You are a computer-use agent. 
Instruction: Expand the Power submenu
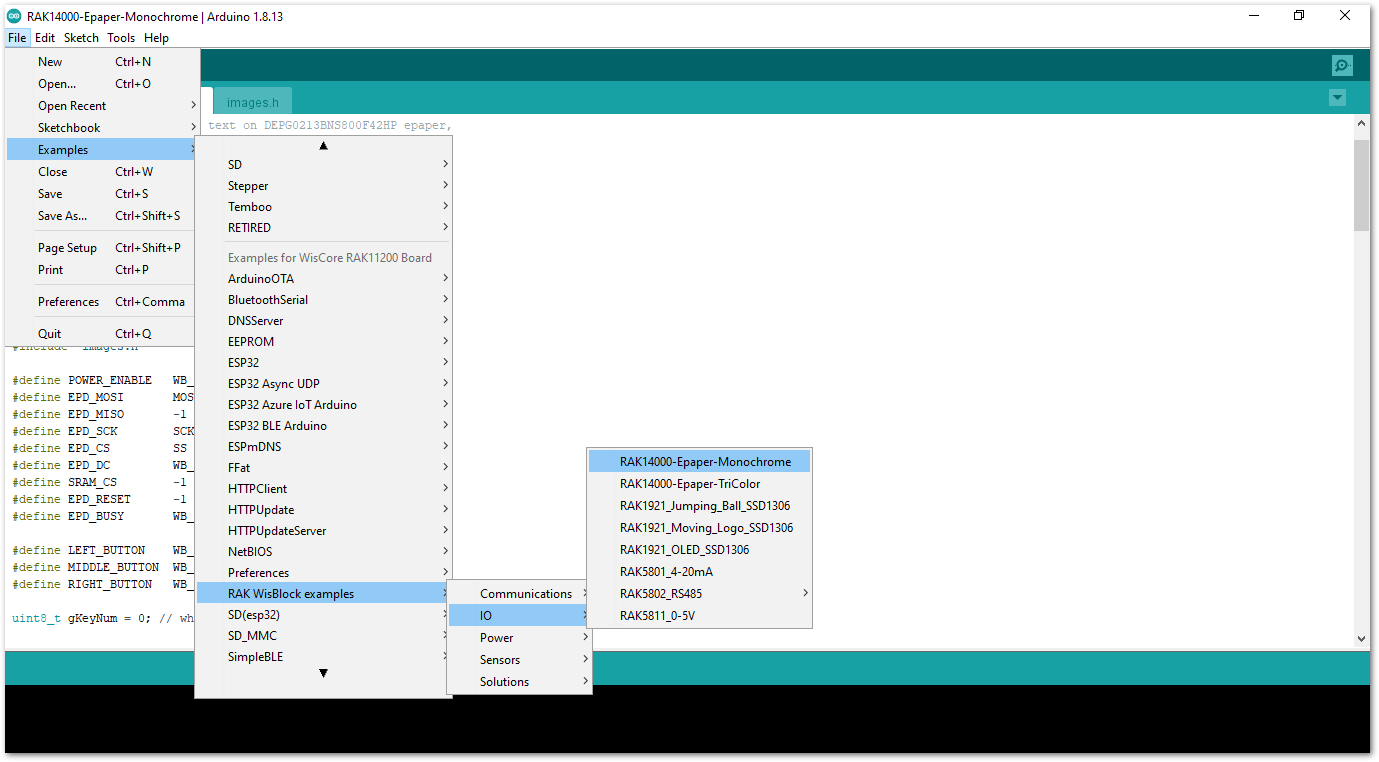coord(519,638)
